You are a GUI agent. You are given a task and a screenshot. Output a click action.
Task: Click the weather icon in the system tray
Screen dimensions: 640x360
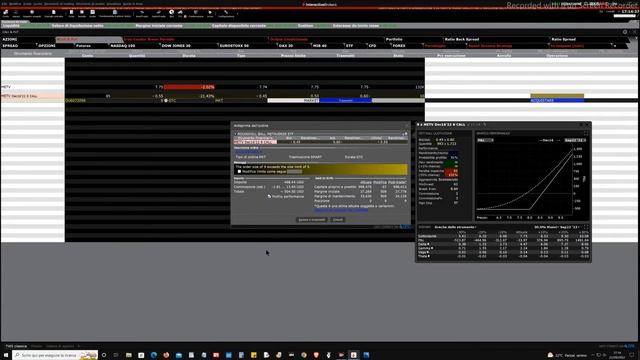(550, 355)
